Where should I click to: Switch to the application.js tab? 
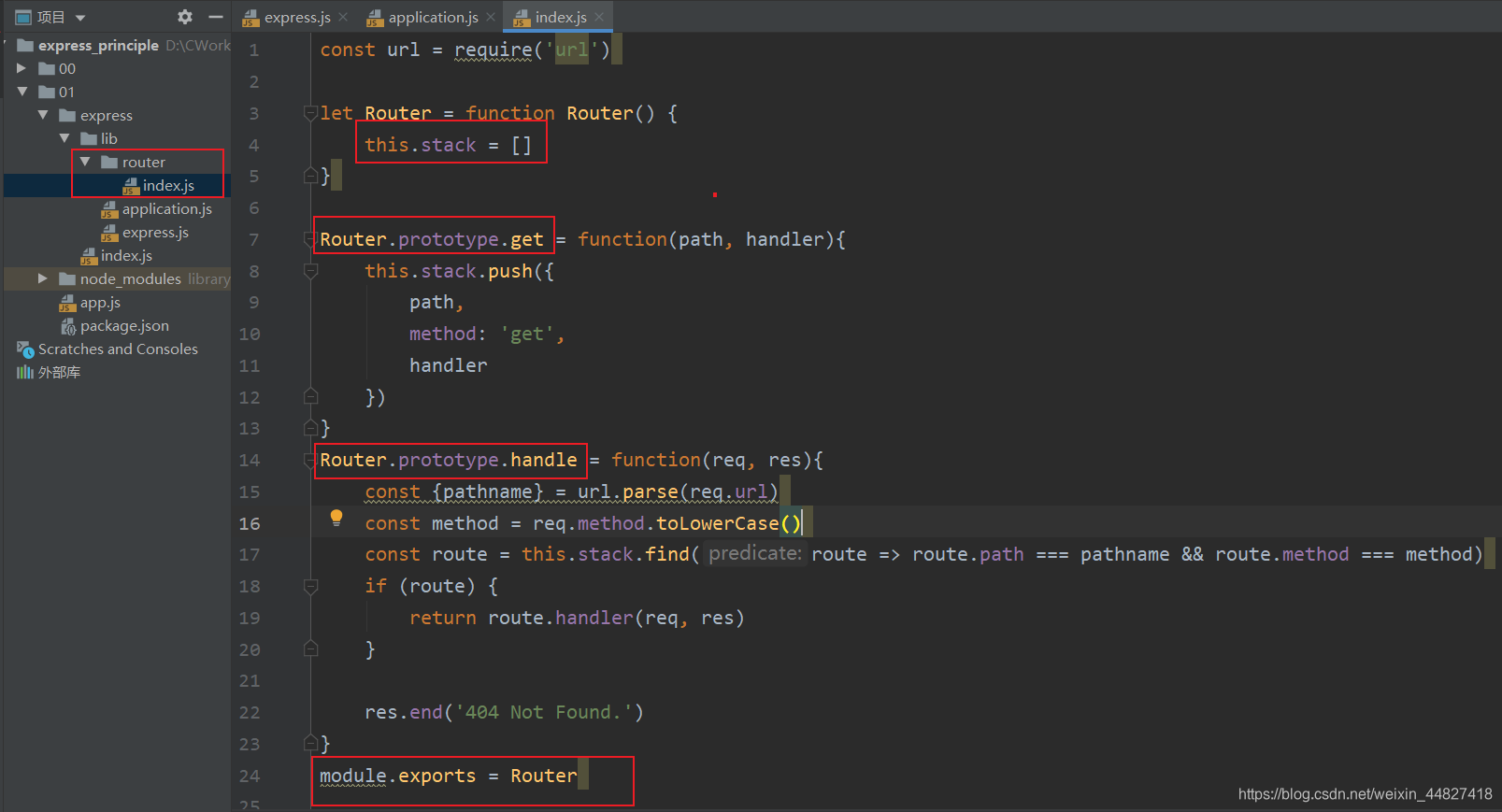(x=433, y=17)
